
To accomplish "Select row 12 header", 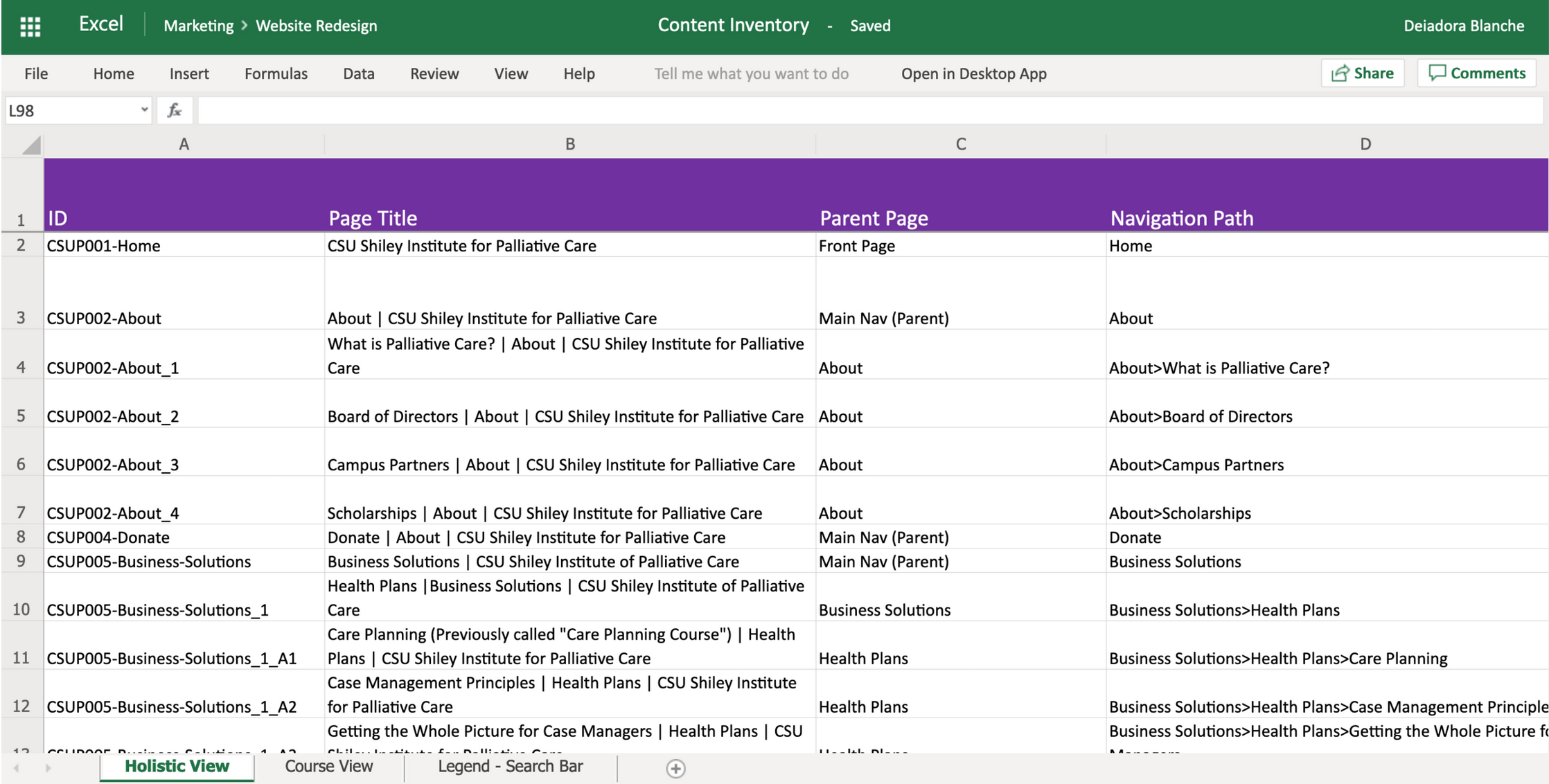I will point(21,694).
